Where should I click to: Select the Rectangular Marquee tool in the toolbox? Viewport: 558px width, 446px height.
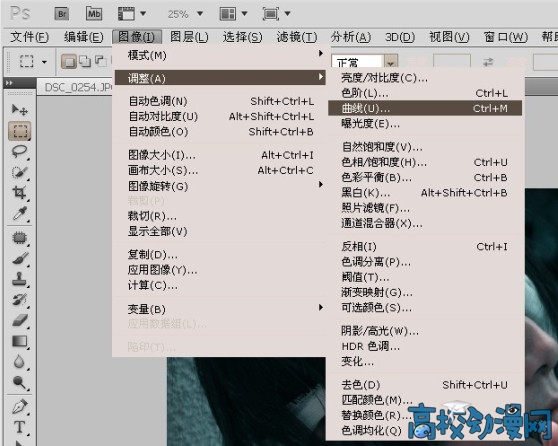pyautogui.click(x=20, y=131)
